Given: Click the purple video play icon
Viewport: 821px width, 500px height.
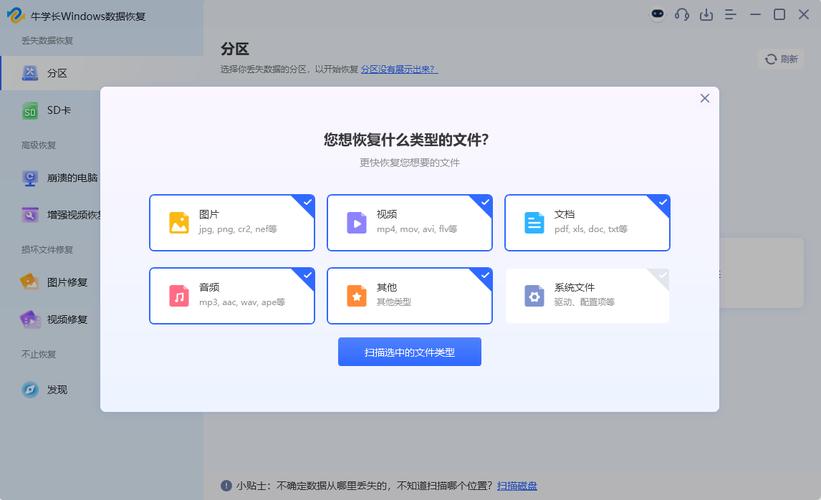Looking at the screenshot, I should (x=357, y=223).
